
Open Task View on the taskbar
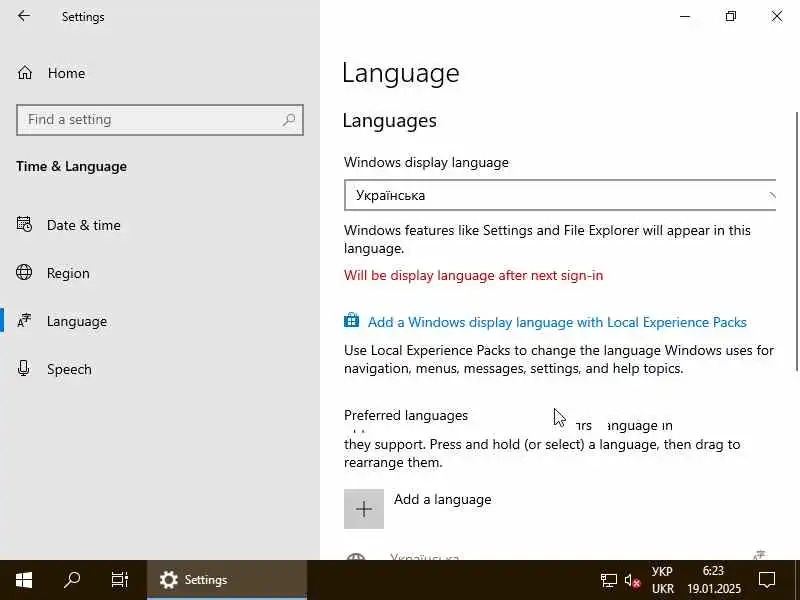(x=120, y=580)
